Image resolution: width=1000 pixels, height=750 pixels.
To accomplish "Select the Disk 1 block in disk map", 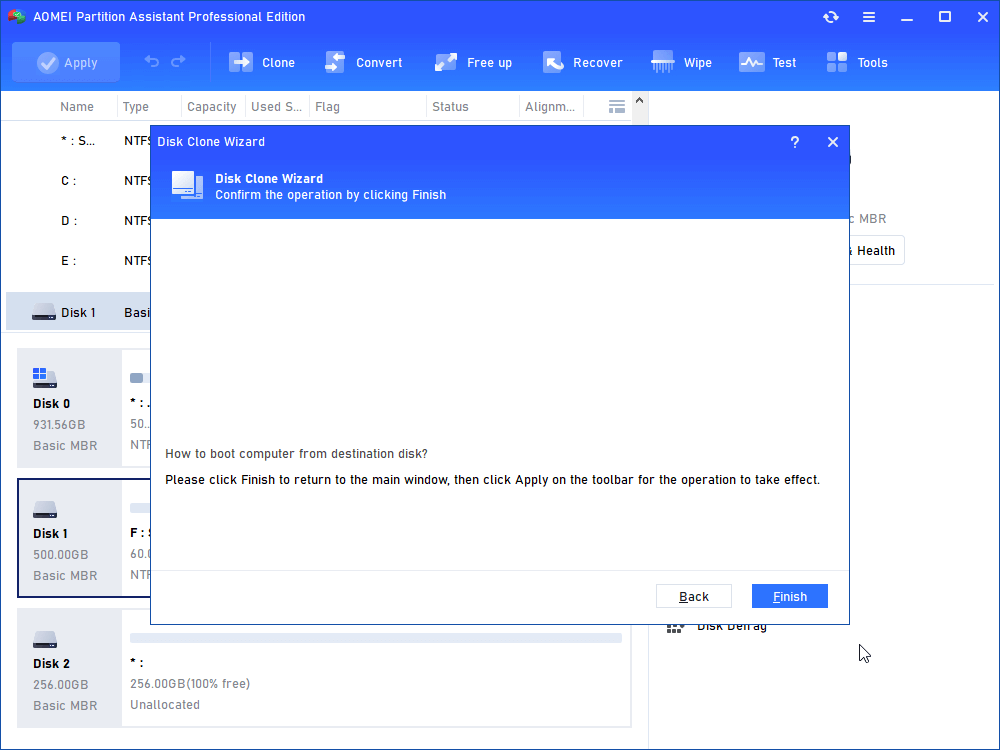I will tap(69, 538).
